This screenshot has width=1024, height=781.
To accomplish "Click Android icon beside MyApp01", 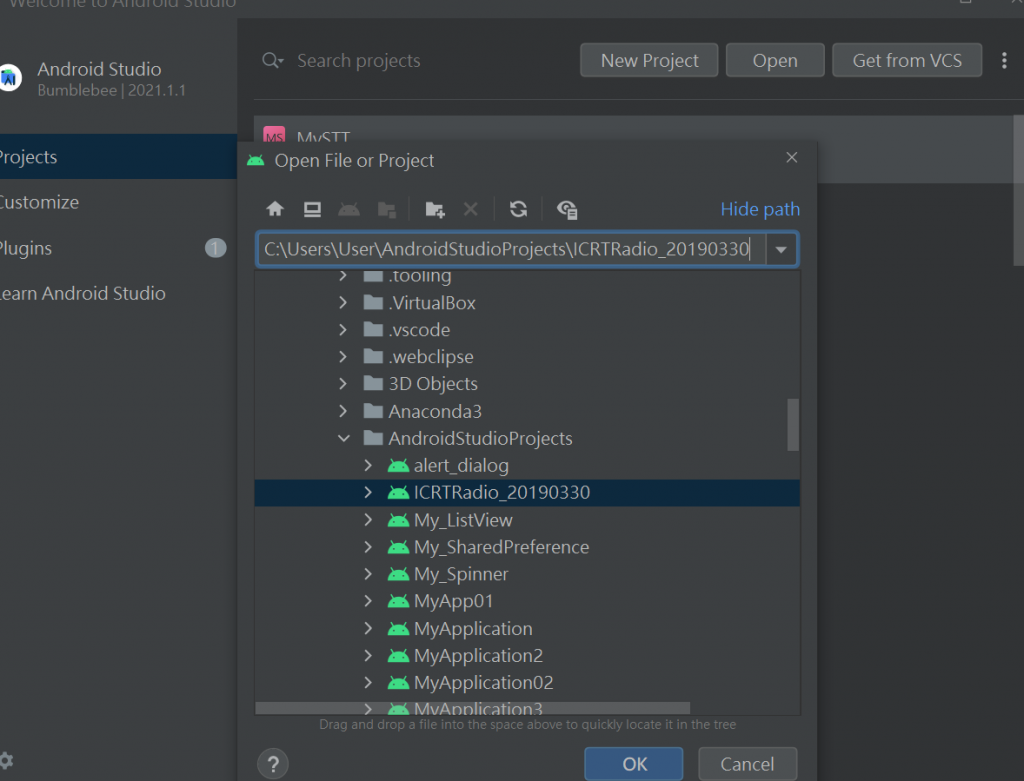I will click(398, 601).
